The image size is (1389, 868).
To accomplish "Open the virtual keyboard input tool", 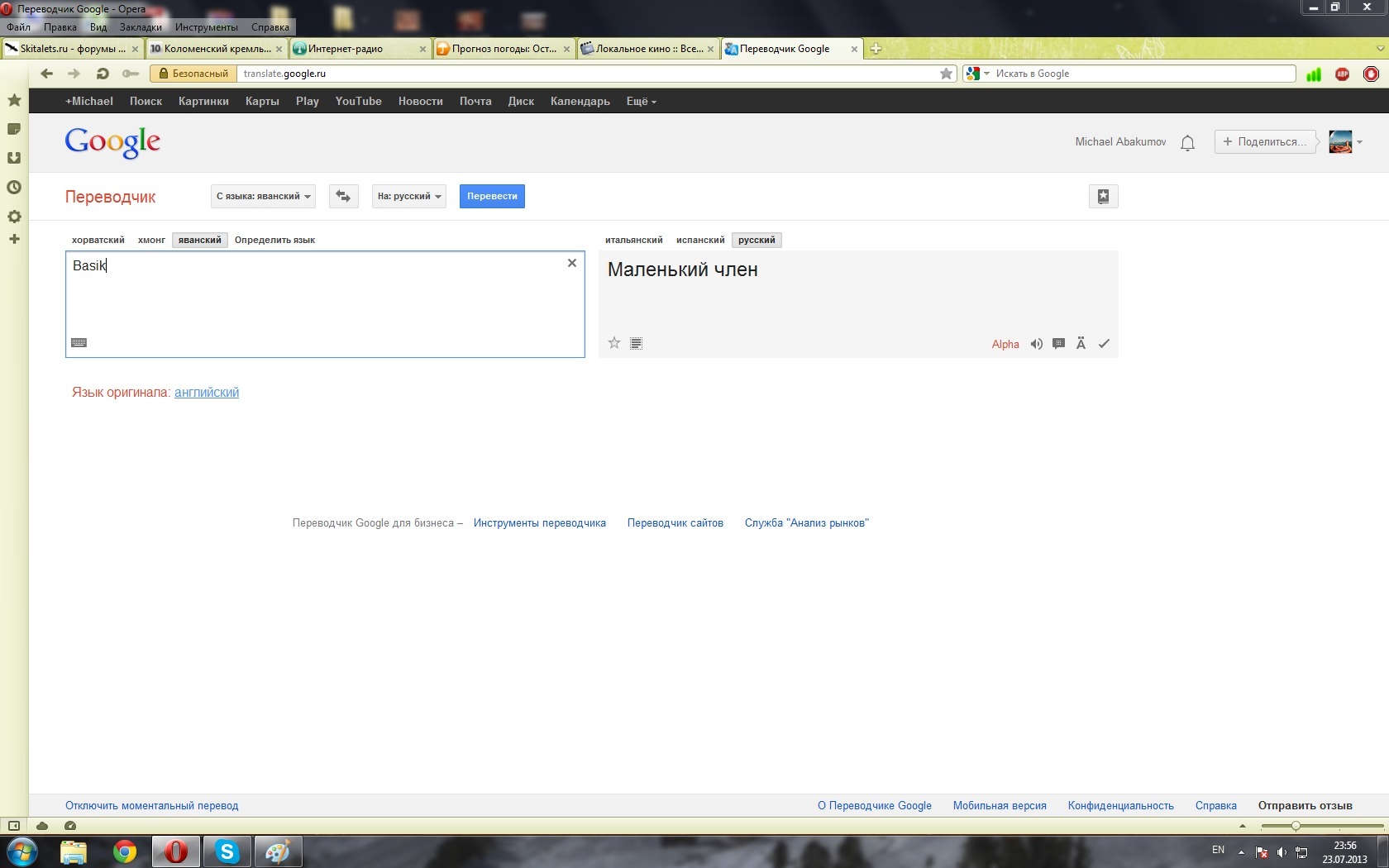I will tap(79, 342).
